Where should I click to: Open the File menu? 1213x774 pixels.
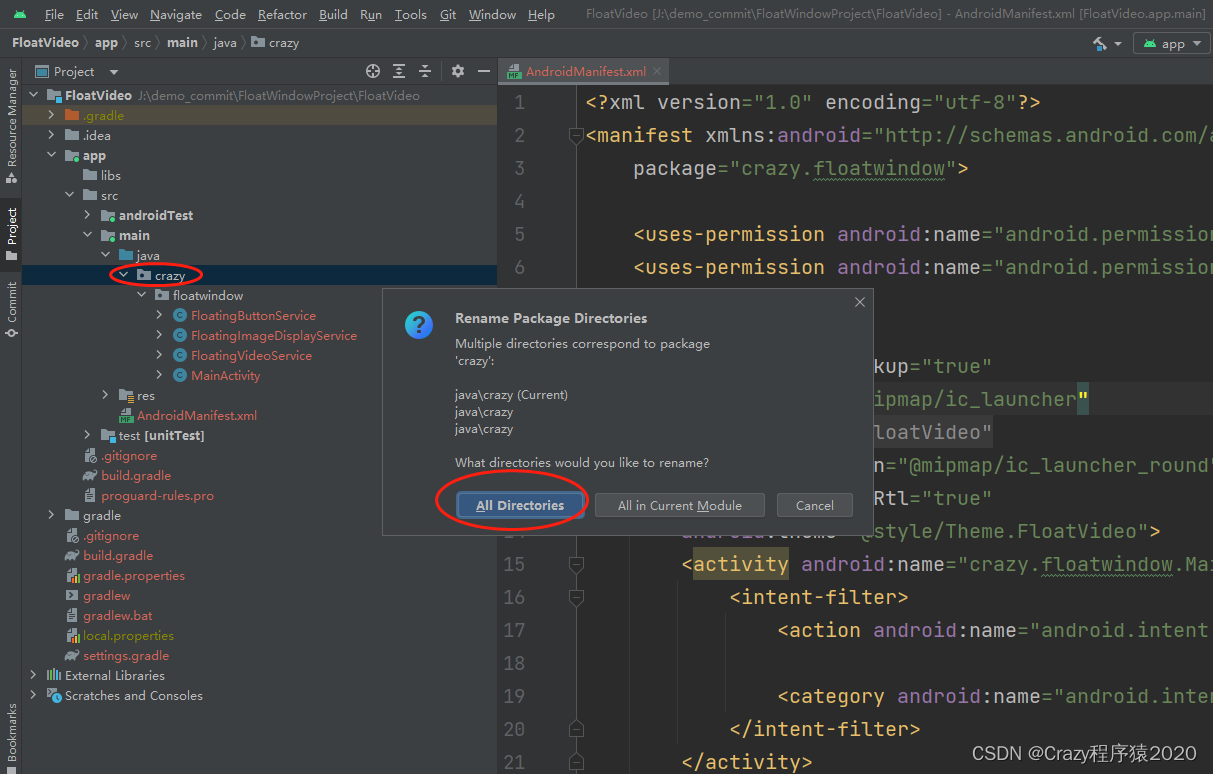(x=54, y=14)
